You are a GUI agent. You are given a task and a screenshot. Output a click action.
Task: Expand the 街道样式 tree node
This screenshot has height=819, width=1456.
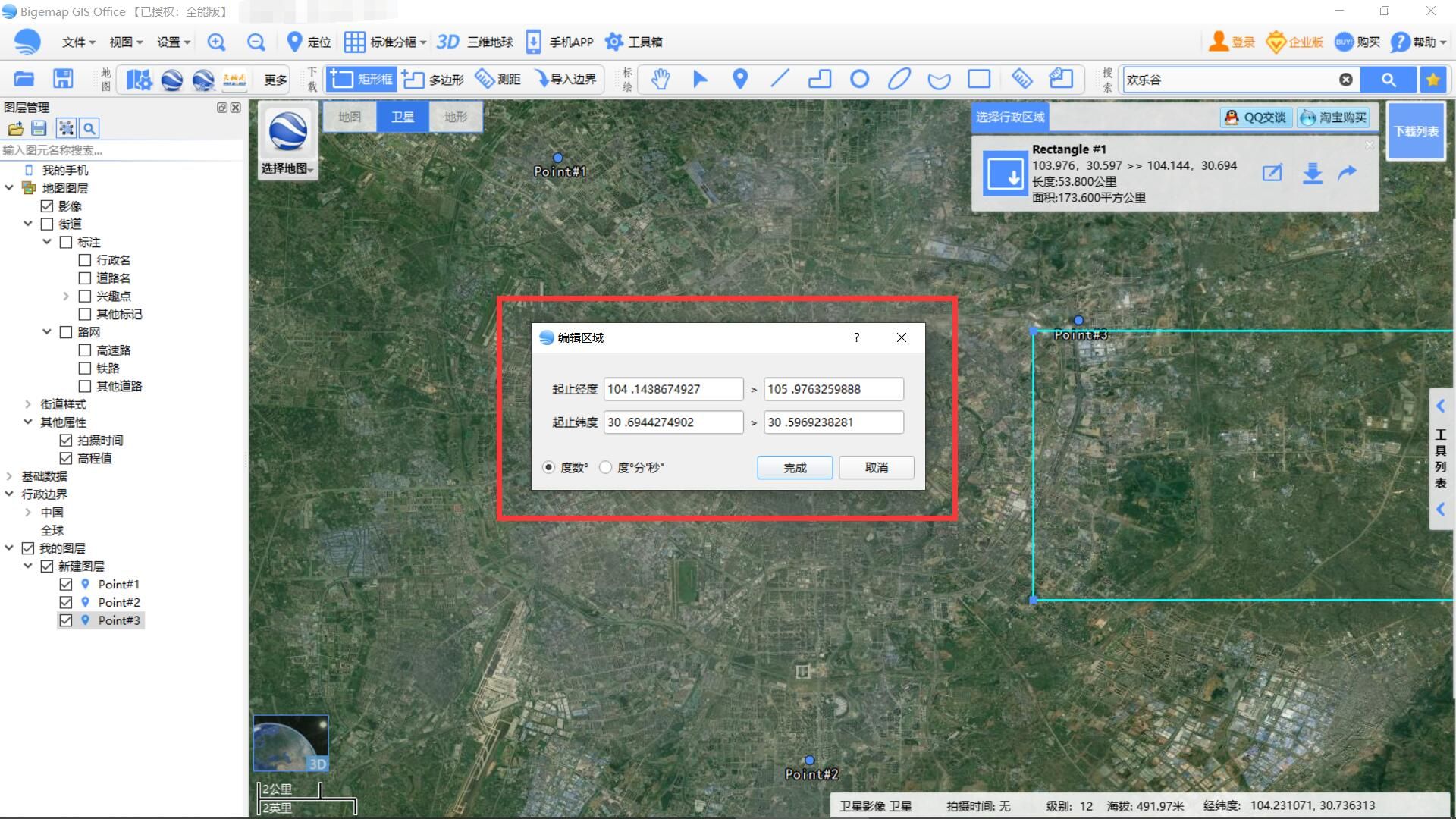[x=28, y=404]
